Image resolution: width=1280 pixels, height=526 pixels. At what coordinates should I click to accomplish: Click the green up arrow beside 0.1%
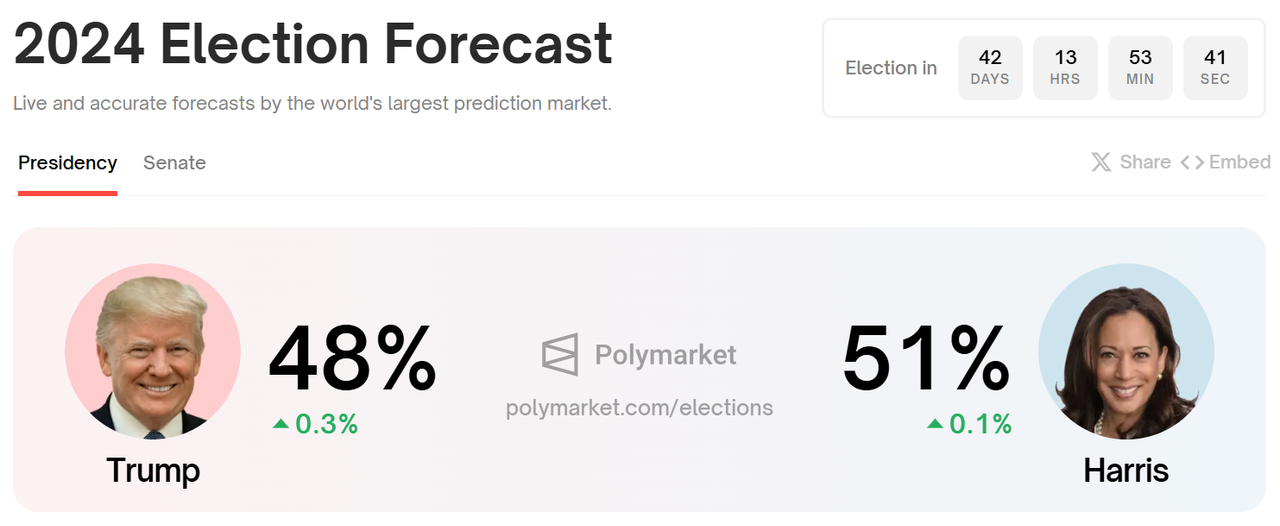[935, 424]
